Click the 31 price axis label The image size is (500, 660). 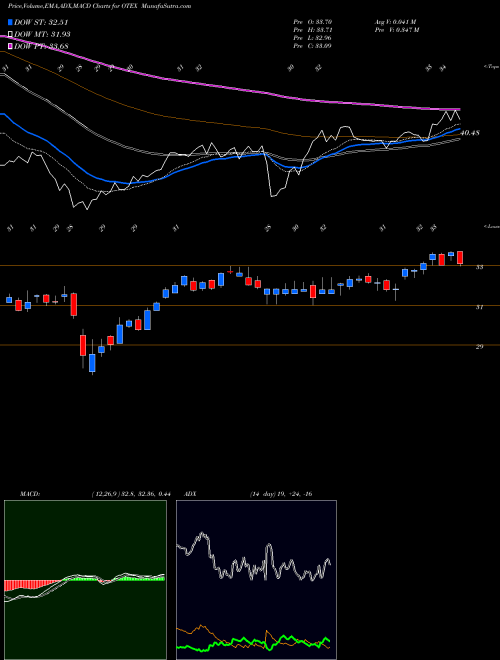click(479, 307)
